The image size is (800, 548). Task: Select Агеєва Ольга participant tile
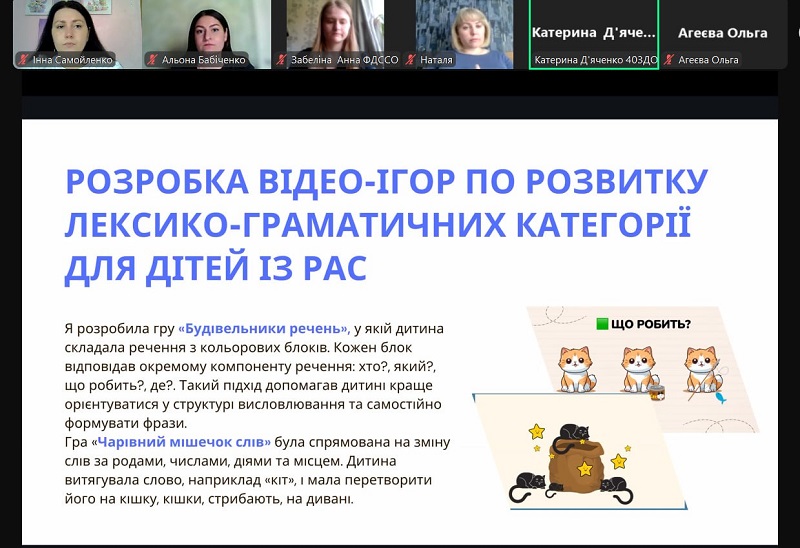coord(723,34)
